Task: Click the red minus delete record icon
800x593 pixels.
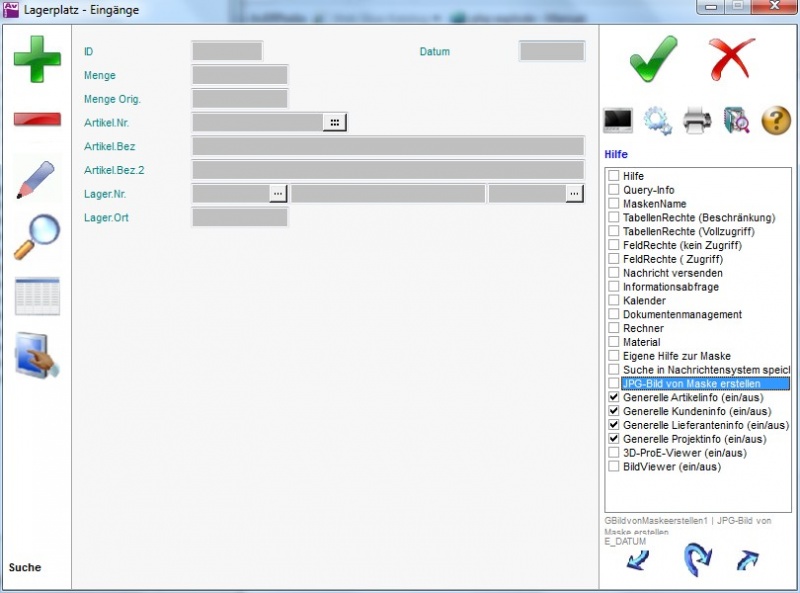Action: 37,119
